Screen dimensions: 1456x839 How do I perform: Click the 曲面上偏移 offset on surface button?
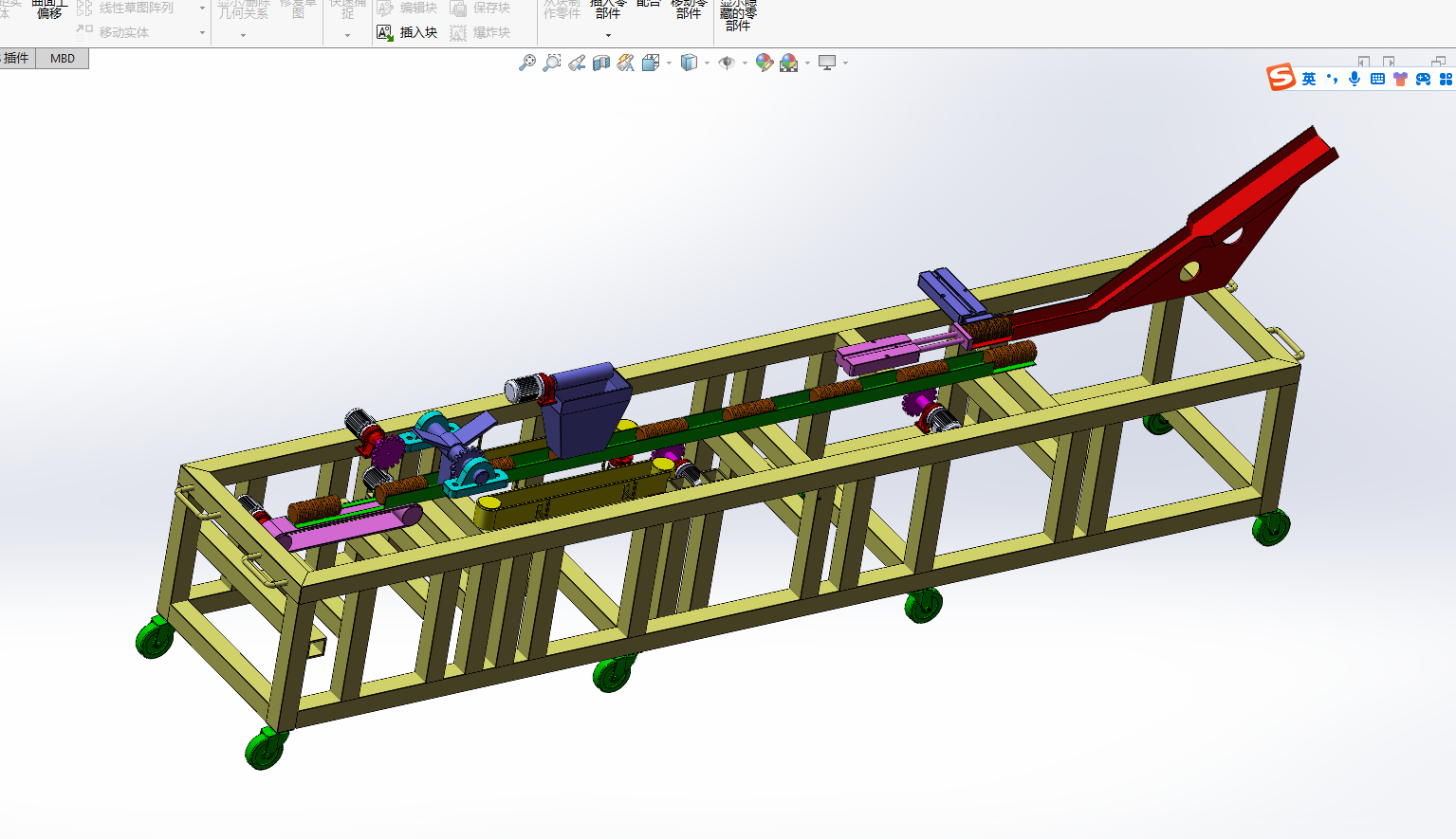point(49,9)
